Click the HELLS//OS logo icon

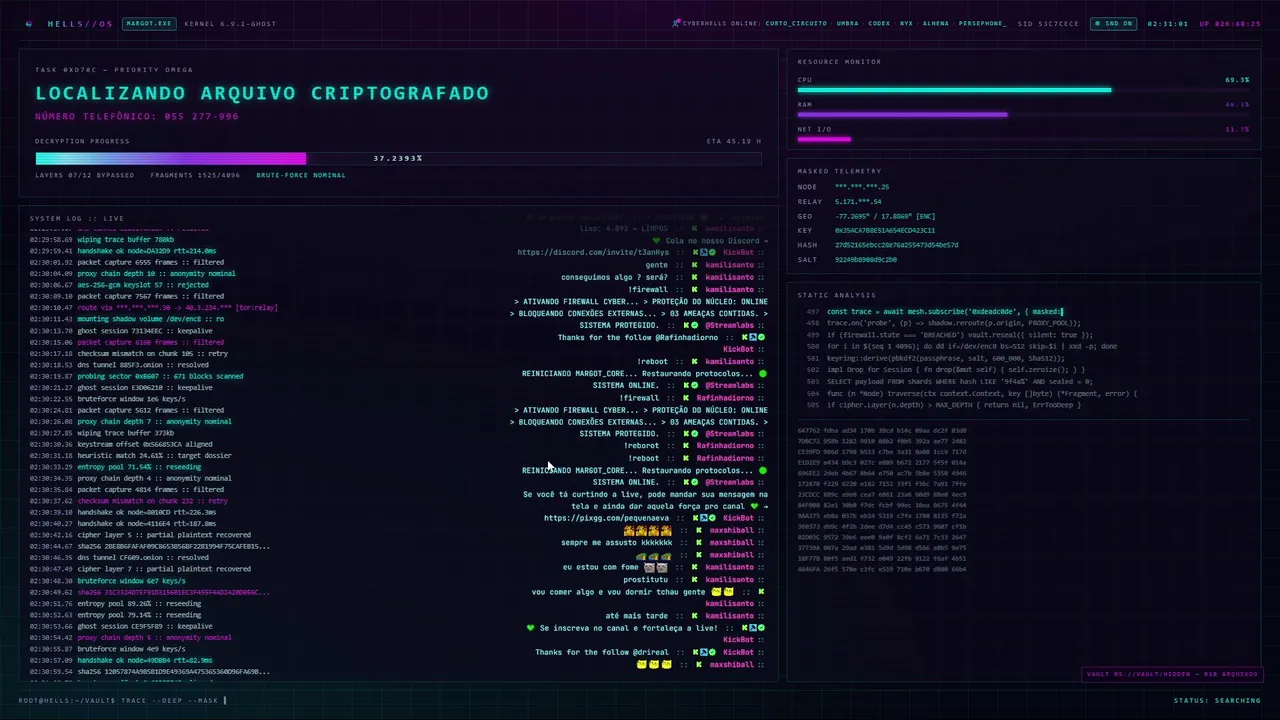pyautogui.click(x=29, y=24)
